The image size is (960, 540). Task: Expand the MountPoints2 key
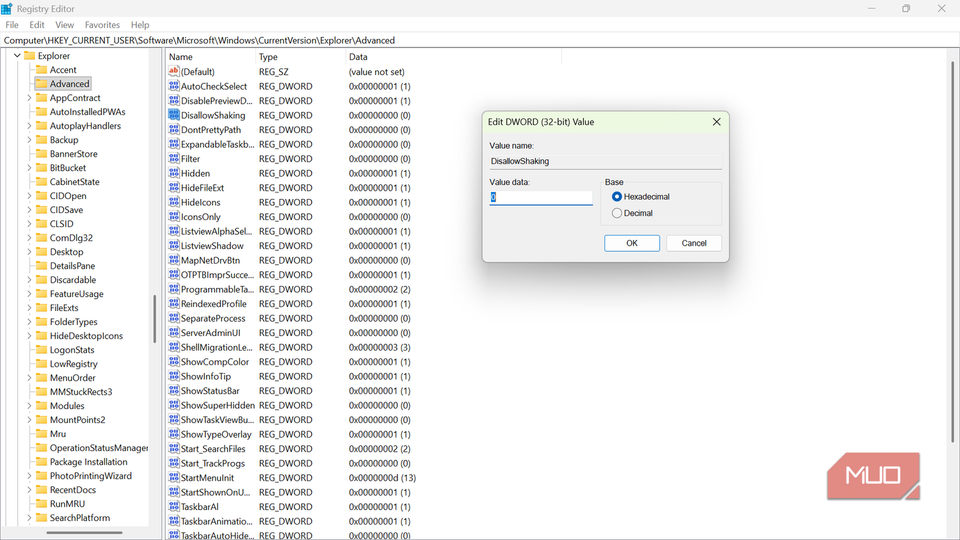[x=29, y=420]
